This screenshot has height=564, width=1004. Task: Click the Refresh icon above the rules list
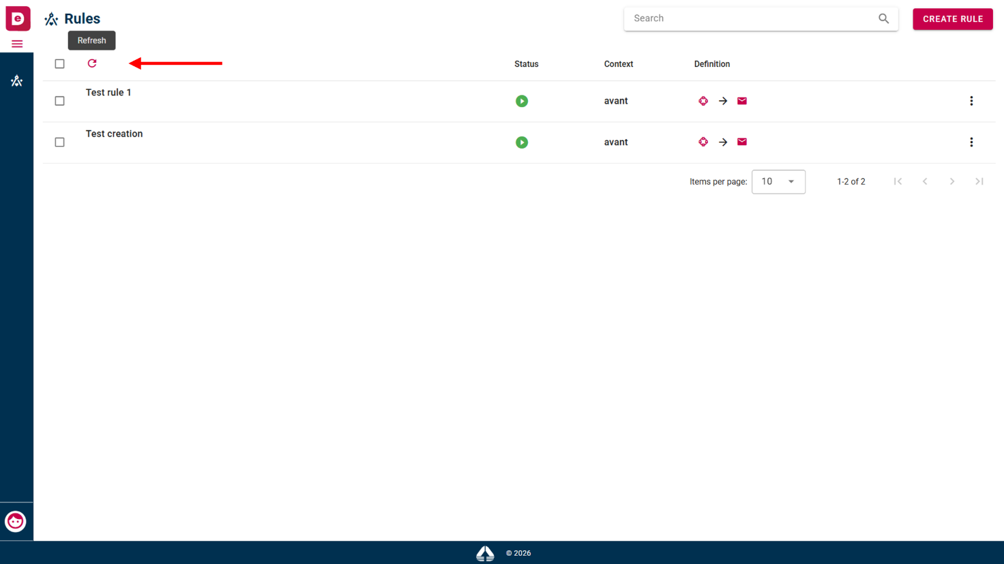coord(92,63)
